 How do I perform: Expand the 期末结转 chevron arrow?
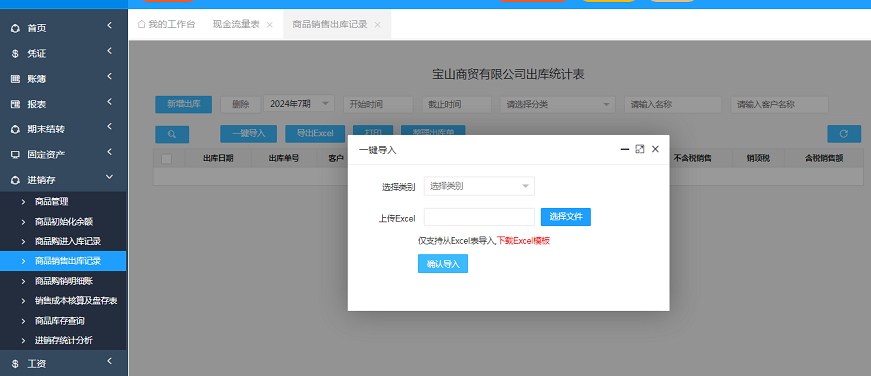pyautogui.click(x=109, y=127)
